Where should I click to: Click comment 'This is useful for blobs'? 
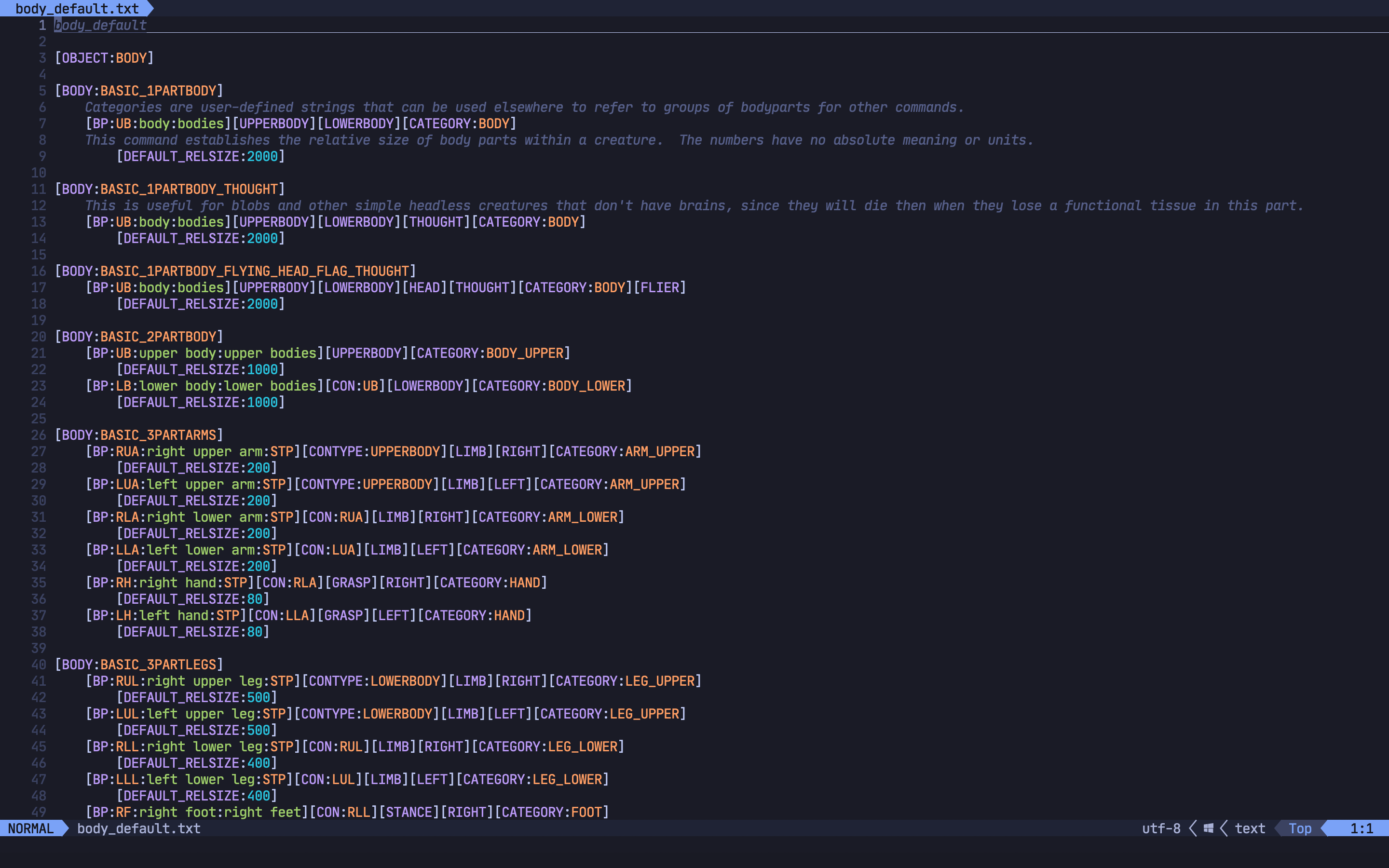[x=694, y=205]
